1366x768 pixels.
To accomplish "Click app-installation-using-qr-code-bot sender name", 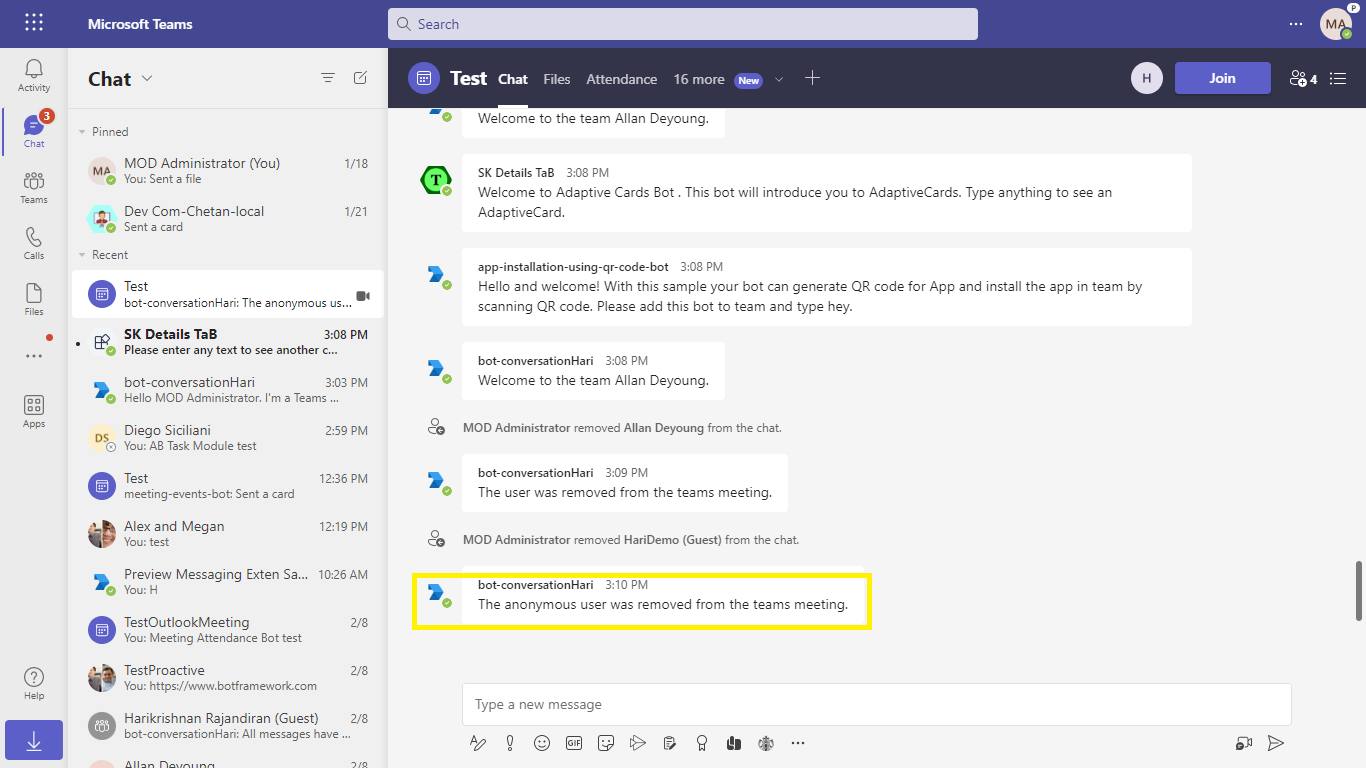I will coord(573,267).
